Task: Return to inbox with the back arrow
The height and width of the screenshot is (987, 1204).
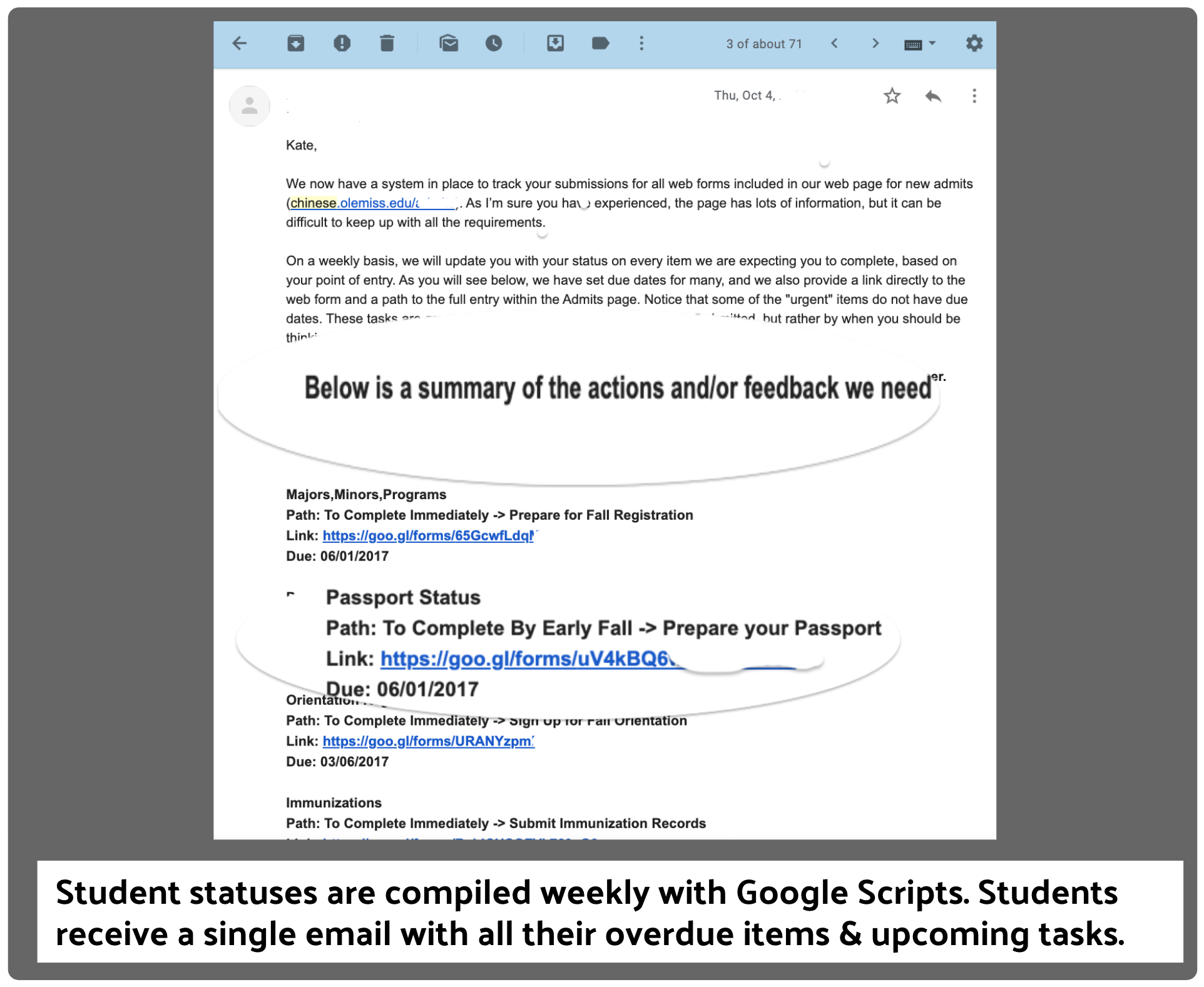Action: point(240,44)
